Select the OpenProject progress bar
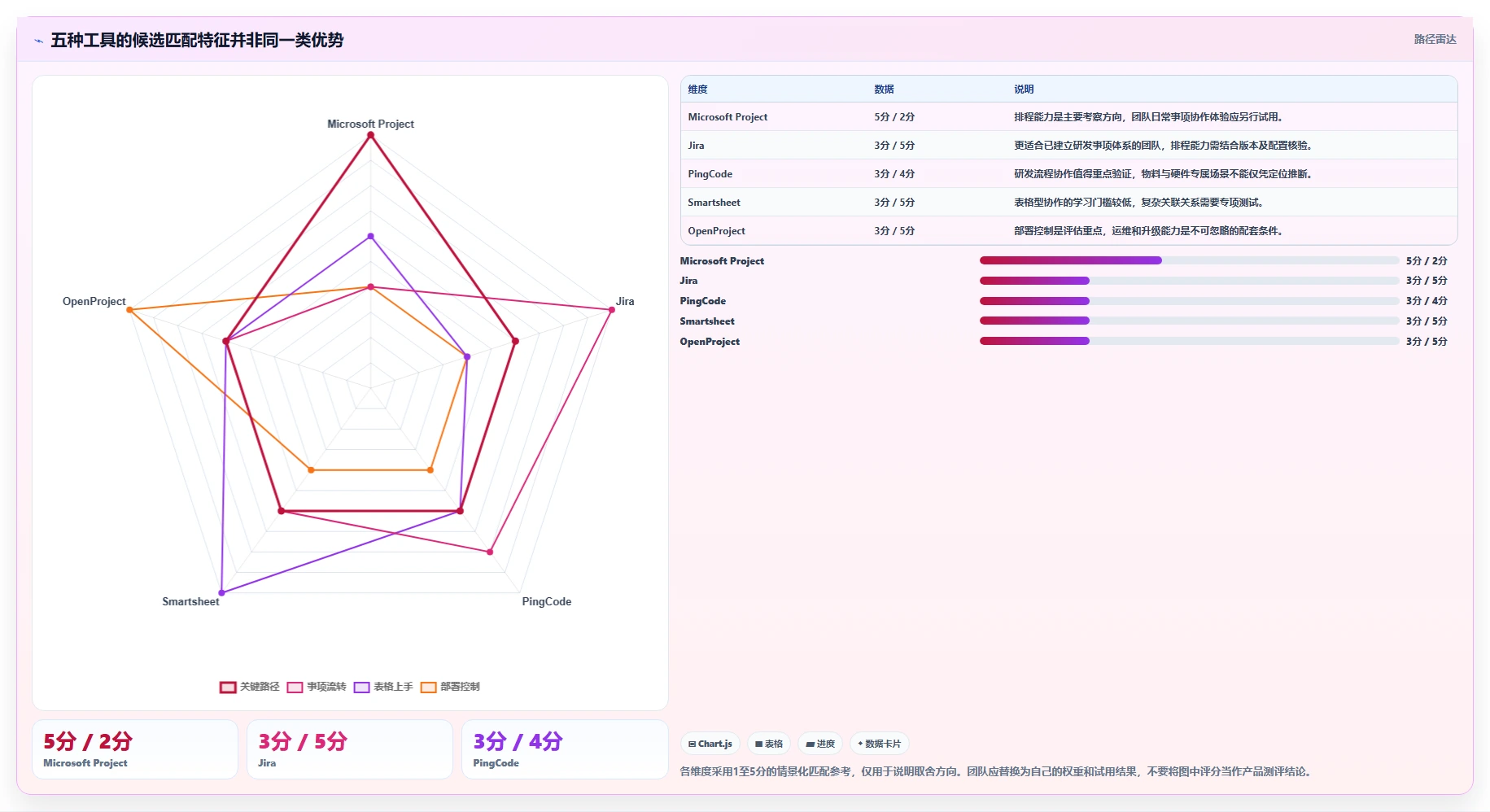This screenshot has height=812, width=1490. pyautogui.click(x=1189, y=341)
